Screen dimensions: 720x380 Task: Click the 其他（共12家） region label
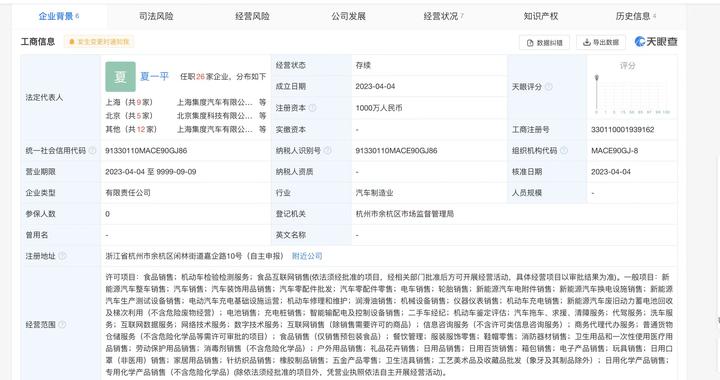point(131,129)
